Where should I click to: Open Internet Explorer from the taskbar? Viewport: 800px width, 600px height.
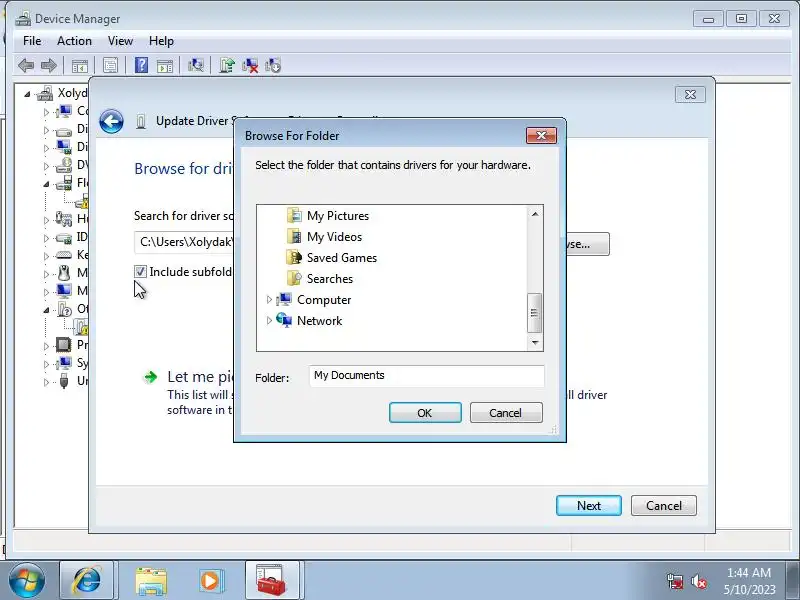(86, 580)
